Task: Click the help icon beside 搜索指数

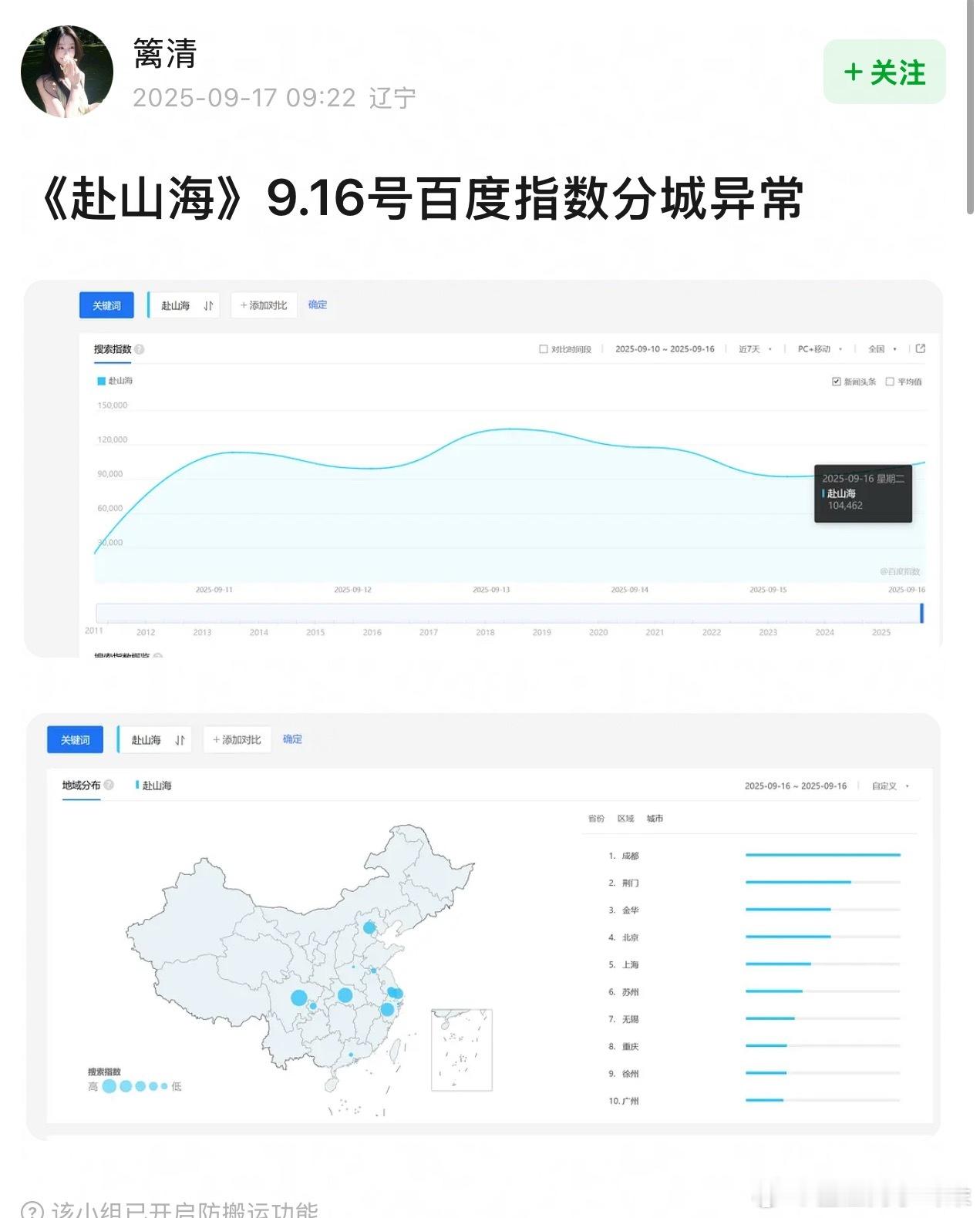Action: point(140,349)
